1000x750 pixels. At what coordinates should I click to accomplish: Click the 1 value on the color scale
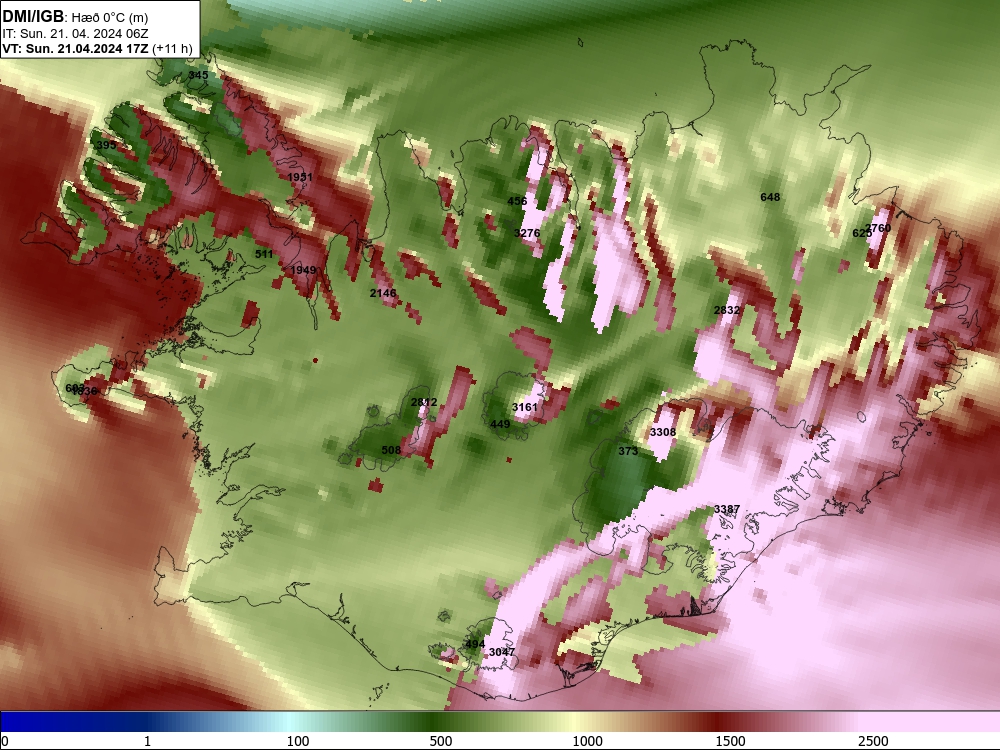pos(147,741)
